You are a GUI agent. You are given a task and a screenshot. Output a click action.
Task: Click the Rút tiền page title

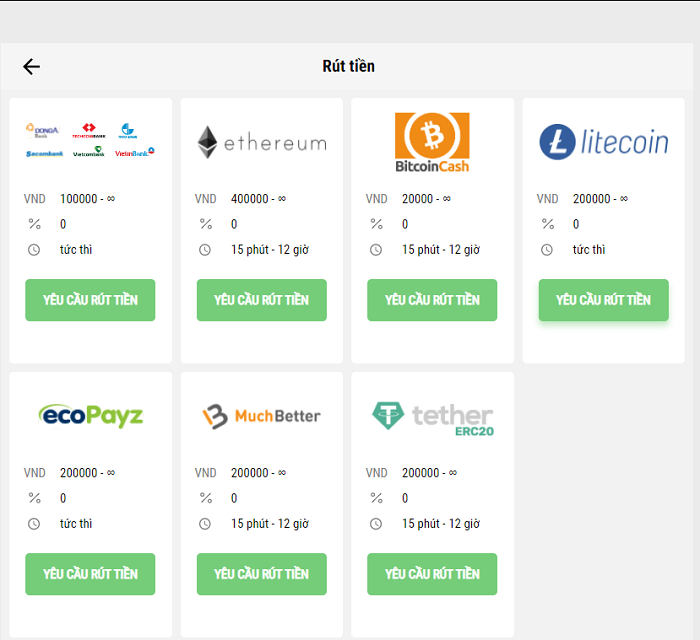[x=348, y=67]
